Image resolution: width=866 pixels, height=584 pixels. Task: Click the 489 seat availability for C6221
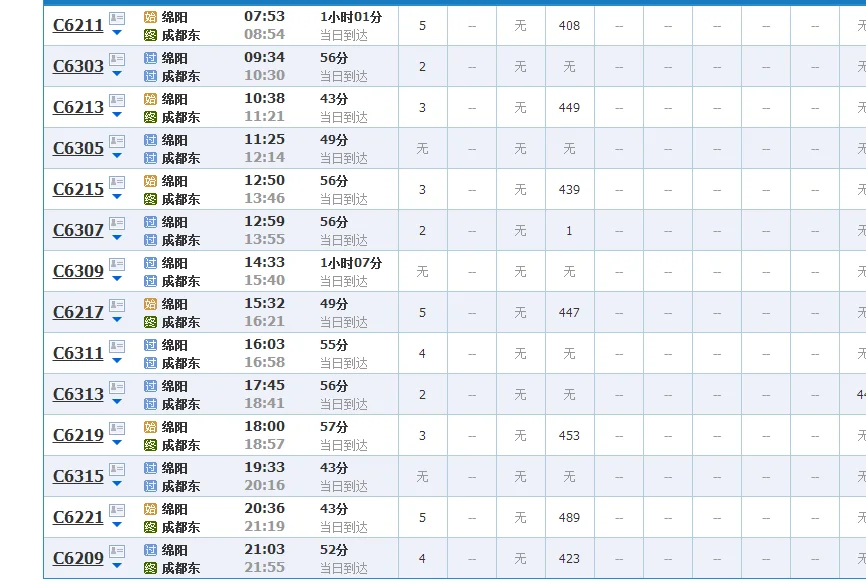[569, 518]
